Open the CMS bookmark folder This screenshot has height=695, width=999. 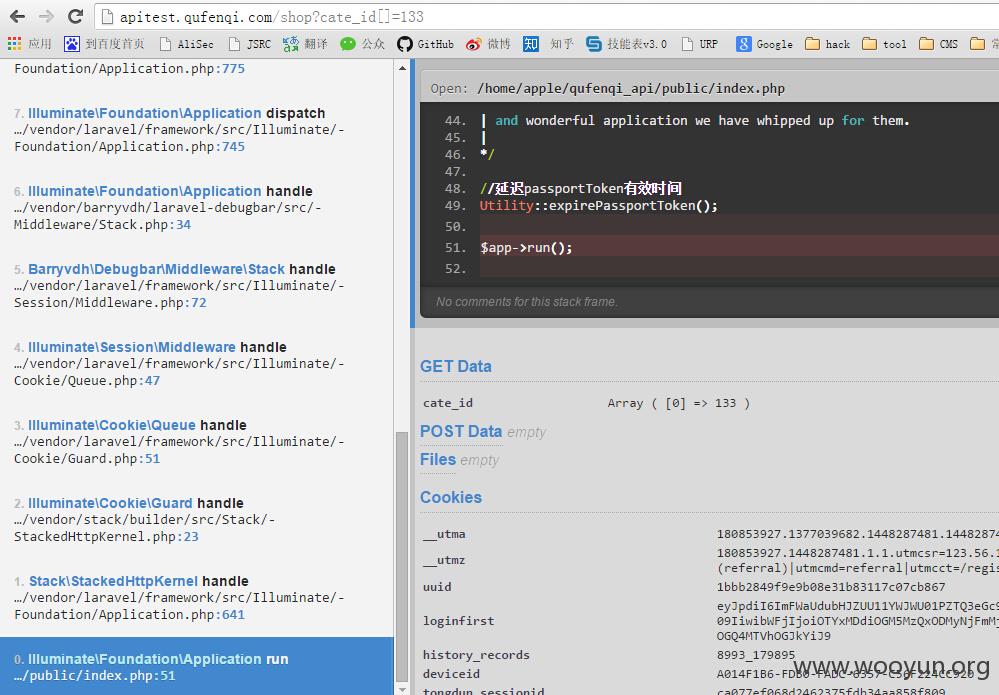point(939,44)
